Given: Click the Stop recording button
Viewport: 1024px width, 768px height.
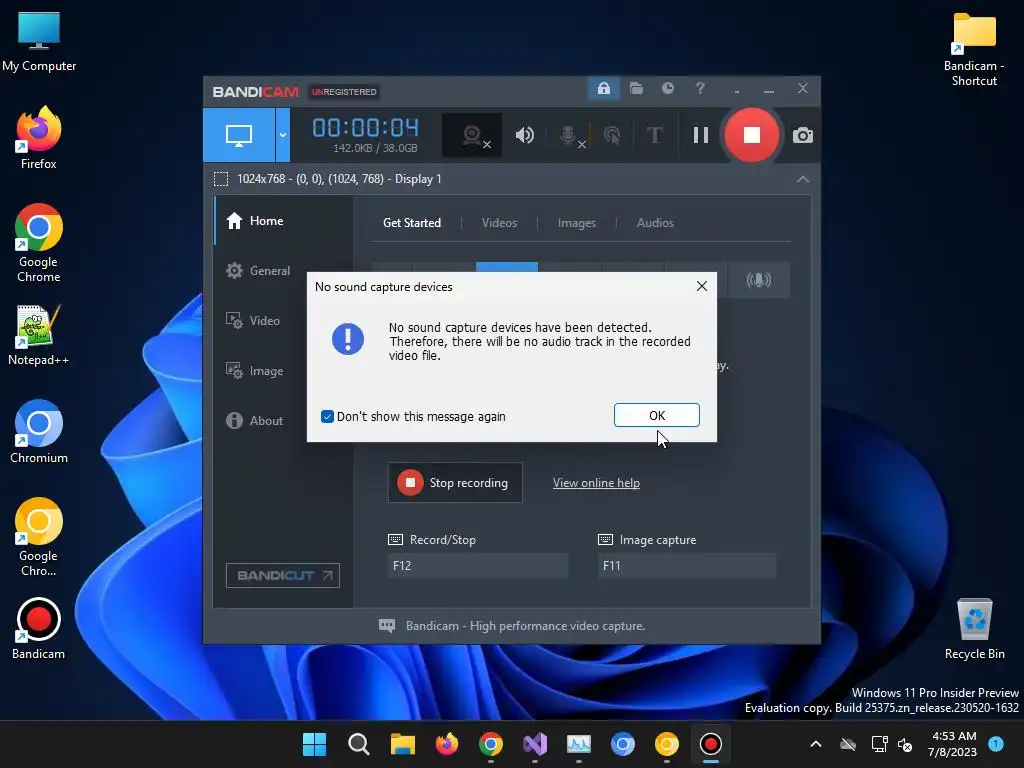Looking at the screenshot, I should point(455,483).
